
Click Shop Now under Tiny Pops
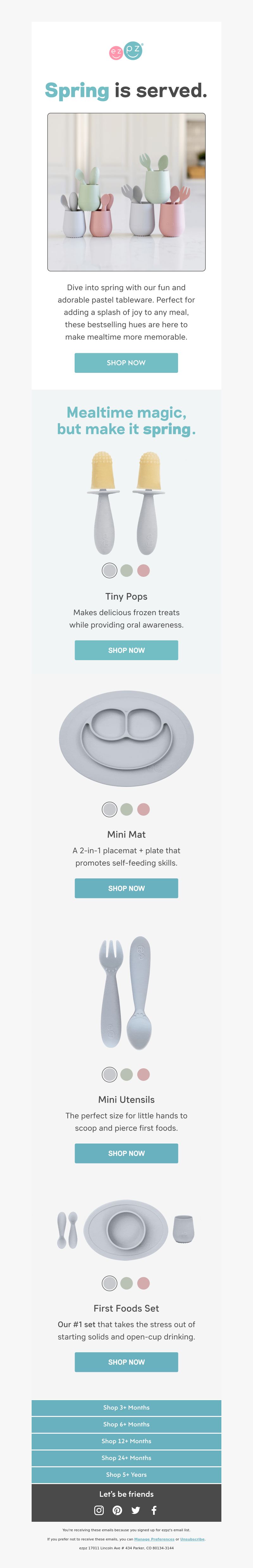click(126, 650)
